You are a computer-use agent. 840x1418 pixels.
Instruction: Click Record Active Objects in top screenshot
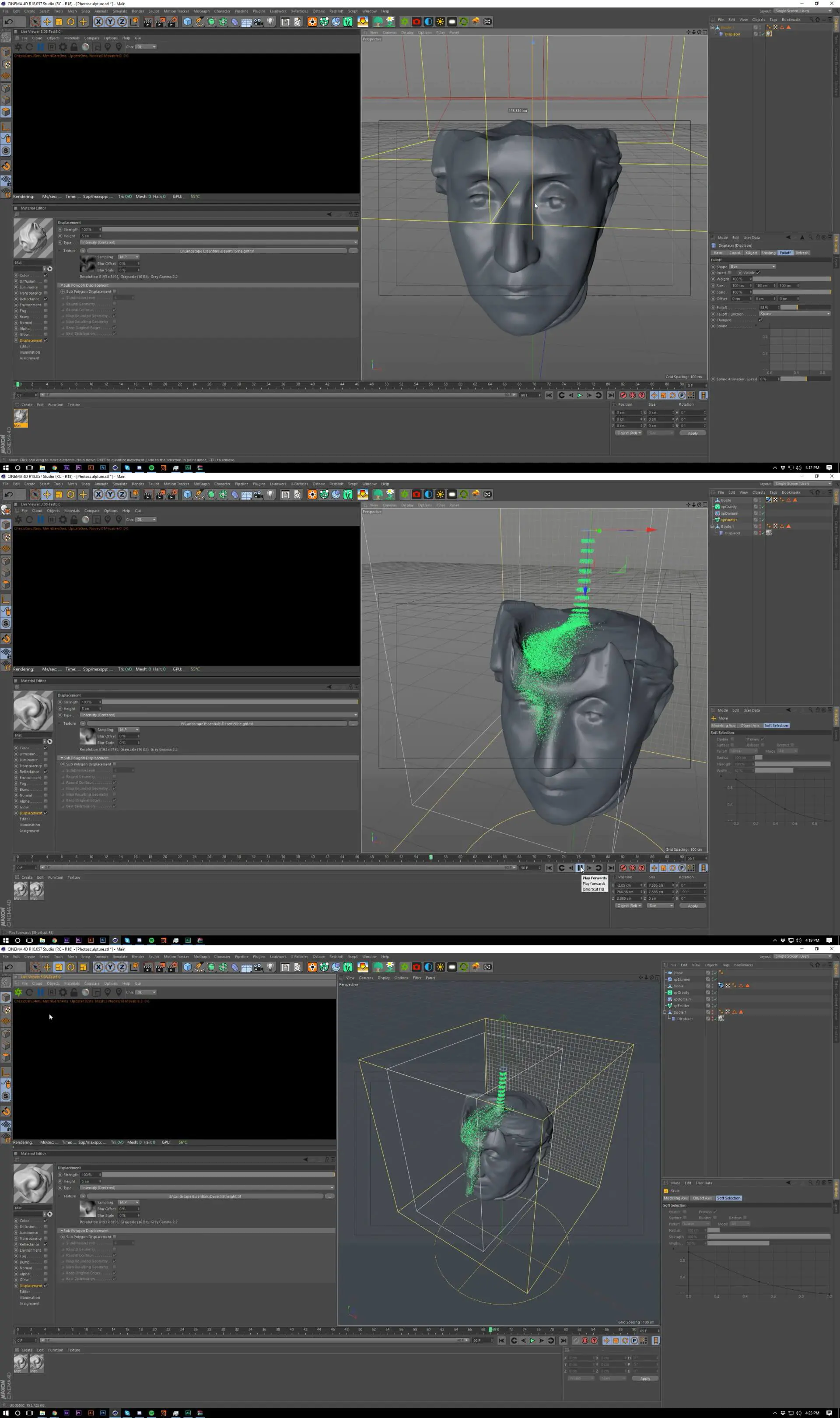(623, 395)
